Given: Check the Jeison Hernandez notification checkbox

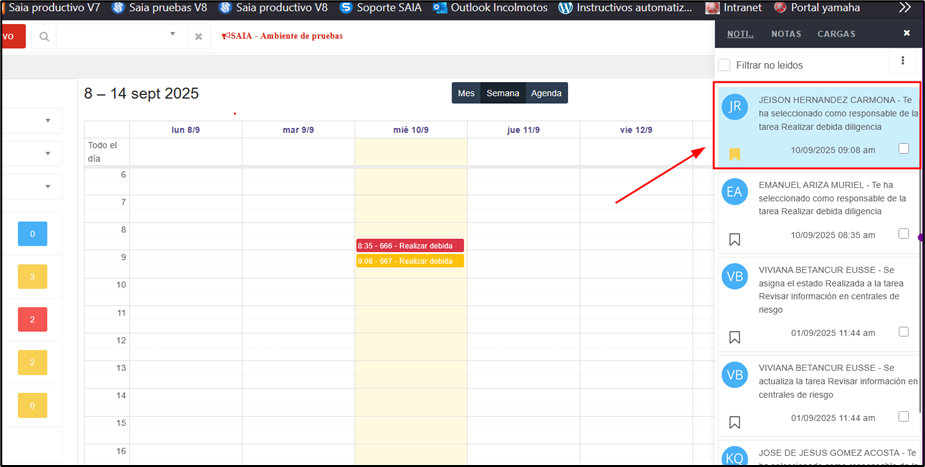Looking at the screenshot, I should point(903,149).
